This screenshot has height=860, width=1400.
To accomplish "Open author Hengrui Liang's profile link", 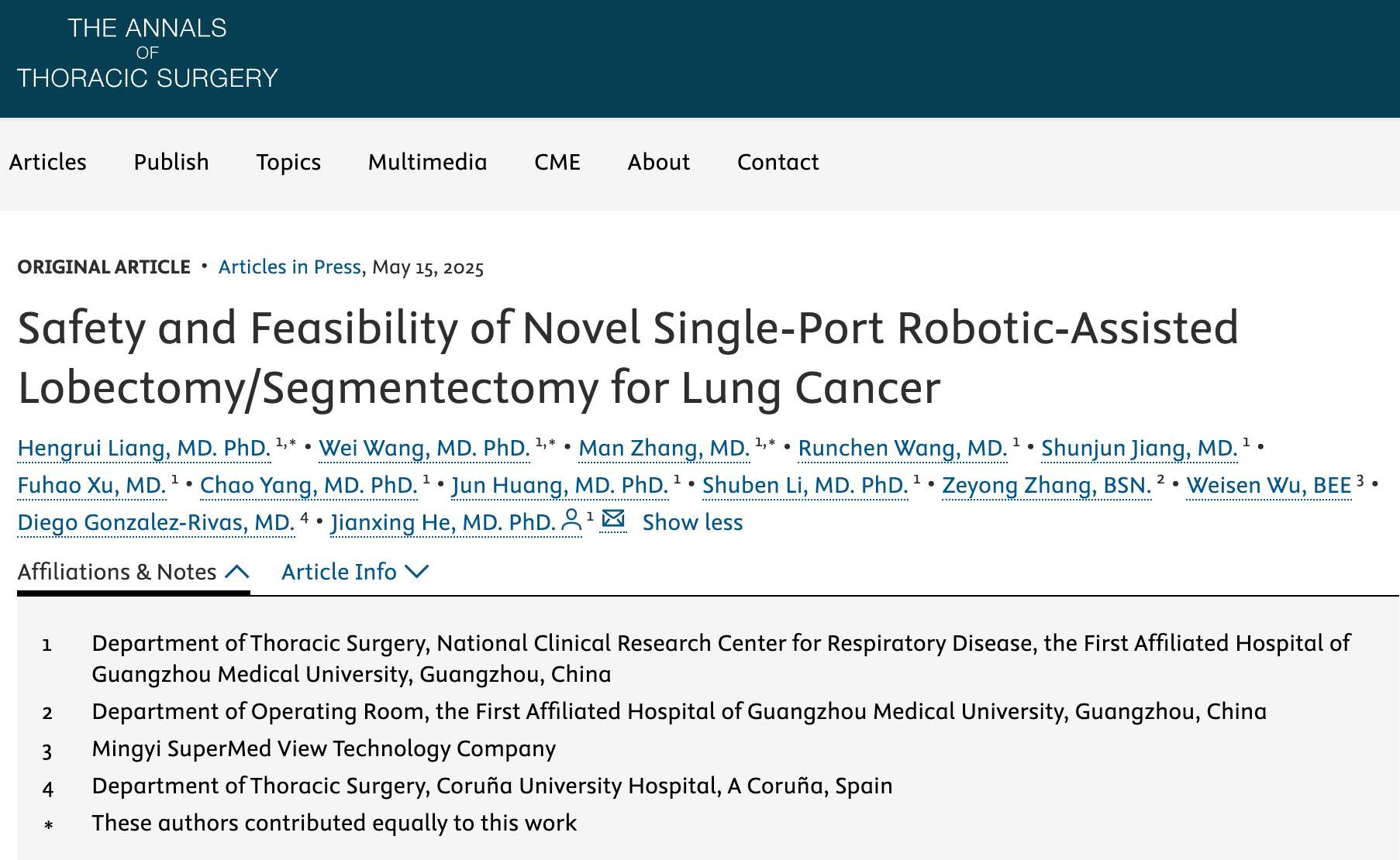I will point(144,448).
